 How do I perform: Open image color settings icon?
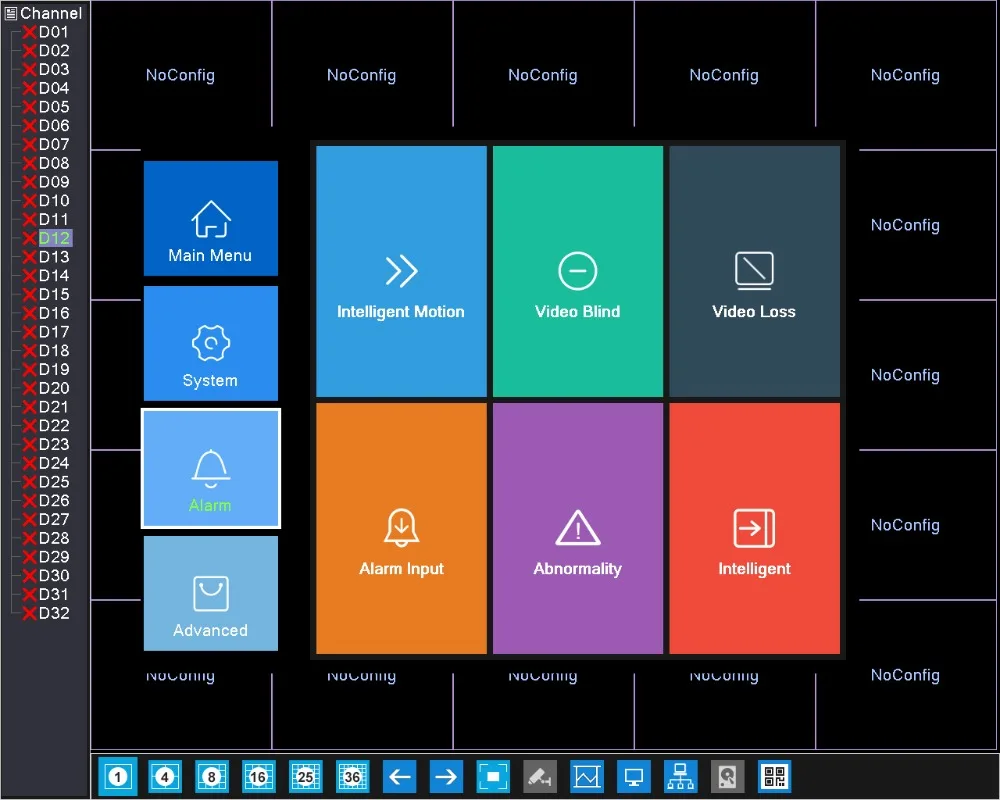pyautogui.click(x=587, y=776)
